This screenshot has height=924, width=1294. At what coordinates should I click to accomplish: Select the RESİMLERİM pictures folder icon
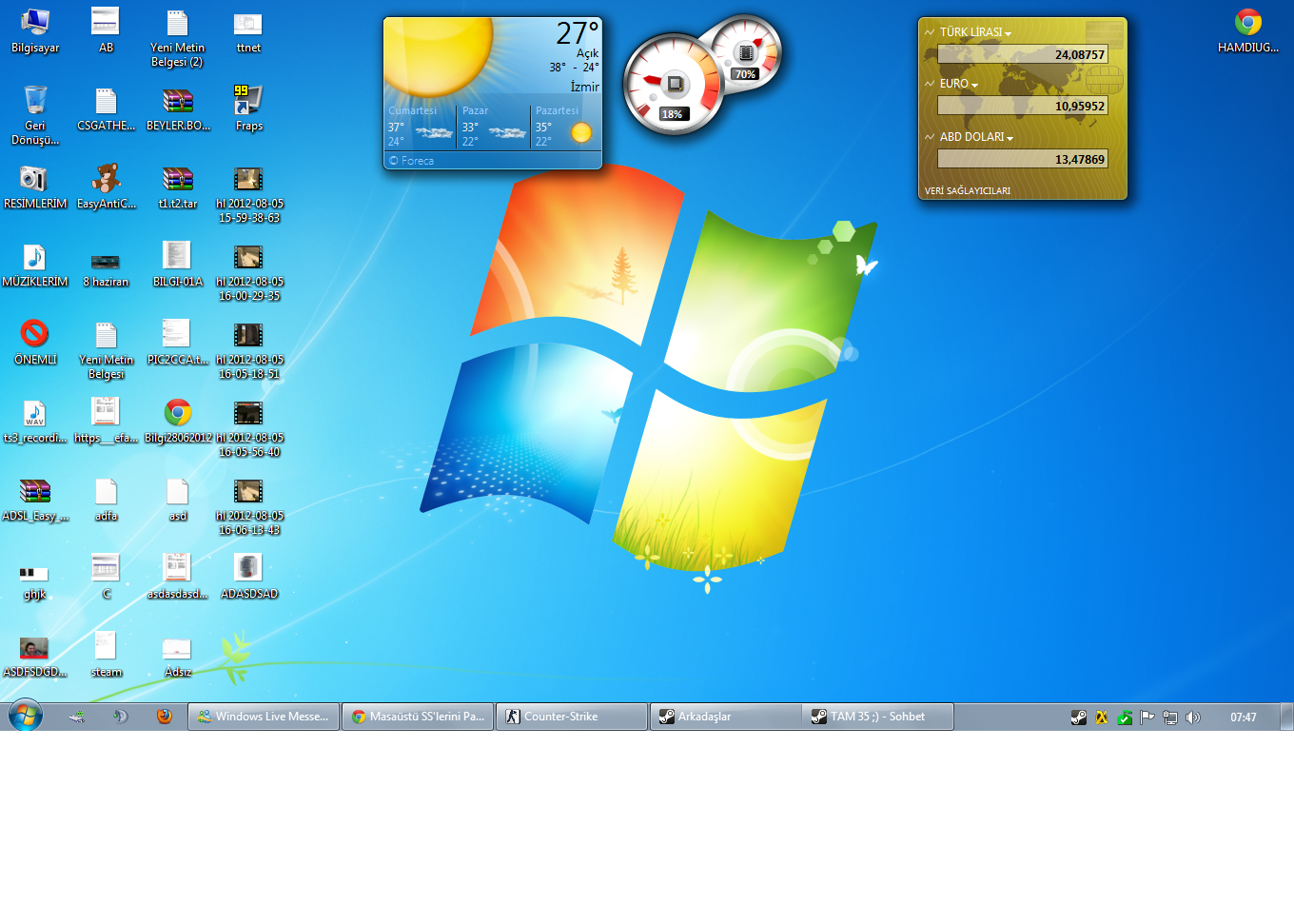[35, 187]
